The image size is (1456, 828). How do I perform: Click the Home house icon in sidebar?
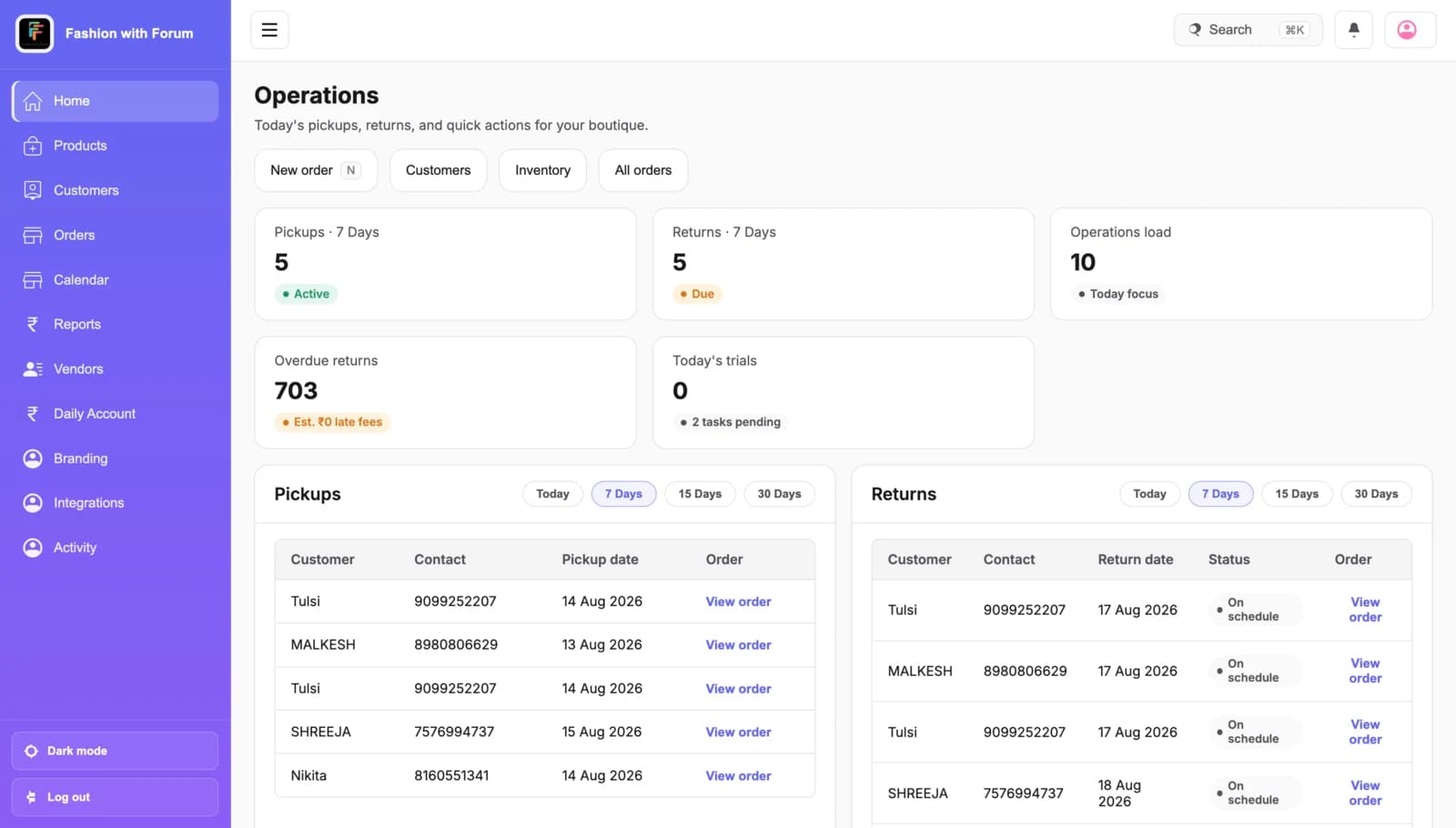[x=33, y=101]
